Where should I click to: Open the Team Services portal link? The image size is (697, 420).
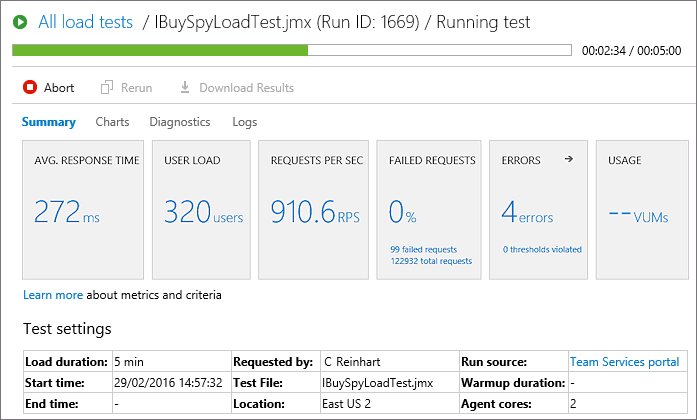pyautogui.click(x=625, y=362)
